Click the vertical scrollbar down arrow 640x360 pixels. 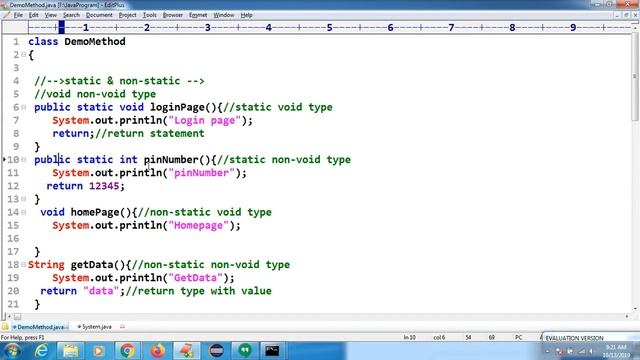pyautogui.click(x=635, y=309)
